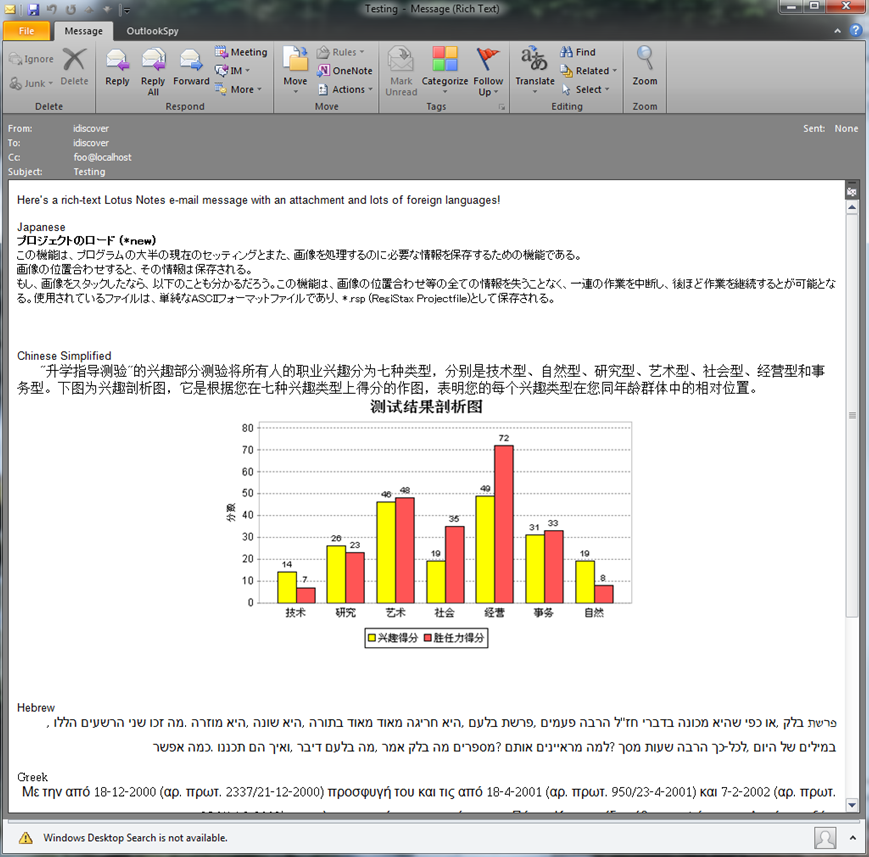Open the Move to folder menu
The image size is (869, 857).
click(295, 71)
